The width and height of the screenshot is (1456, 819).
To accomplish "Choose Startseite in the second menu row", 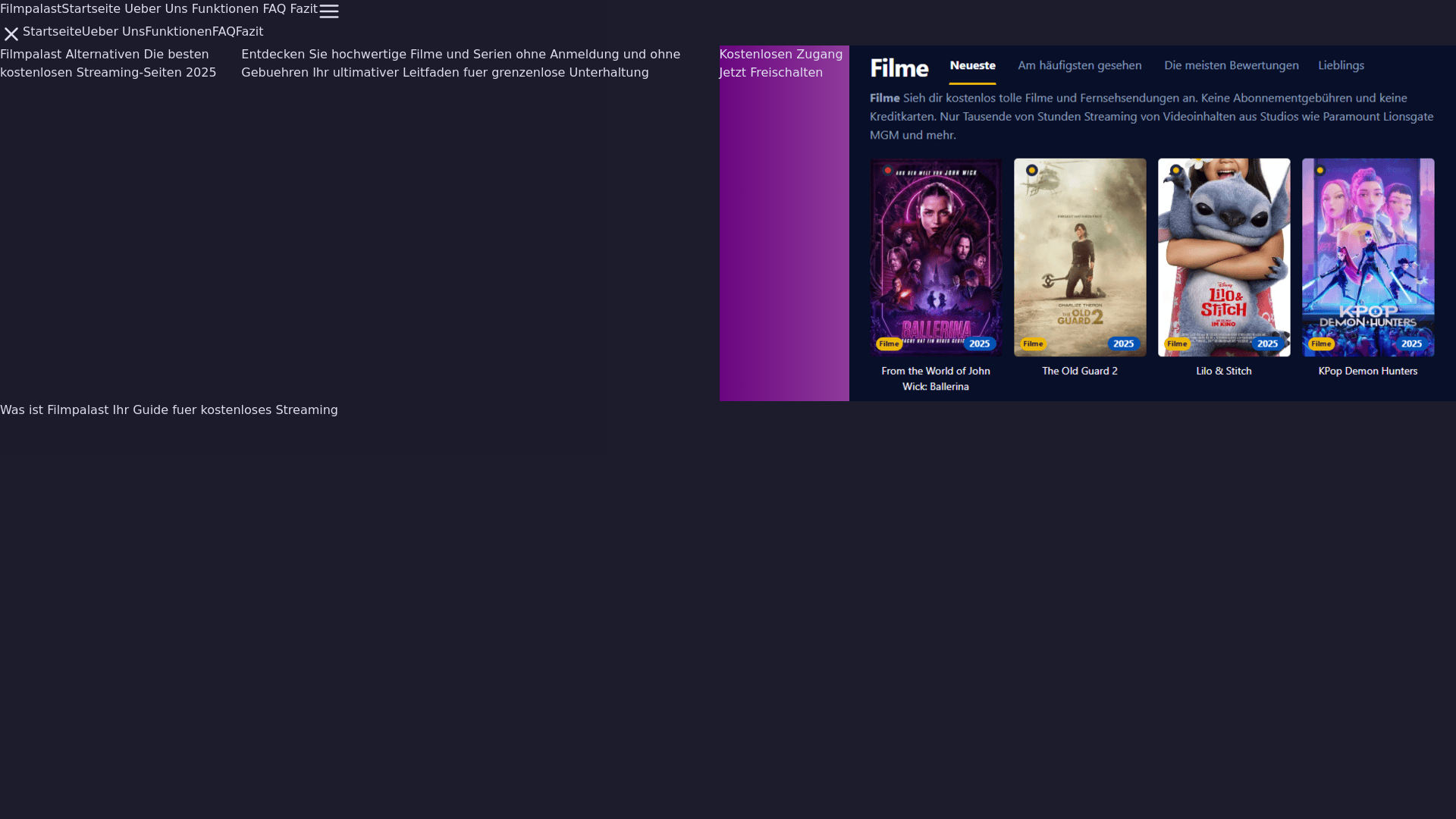I will 52,32.
